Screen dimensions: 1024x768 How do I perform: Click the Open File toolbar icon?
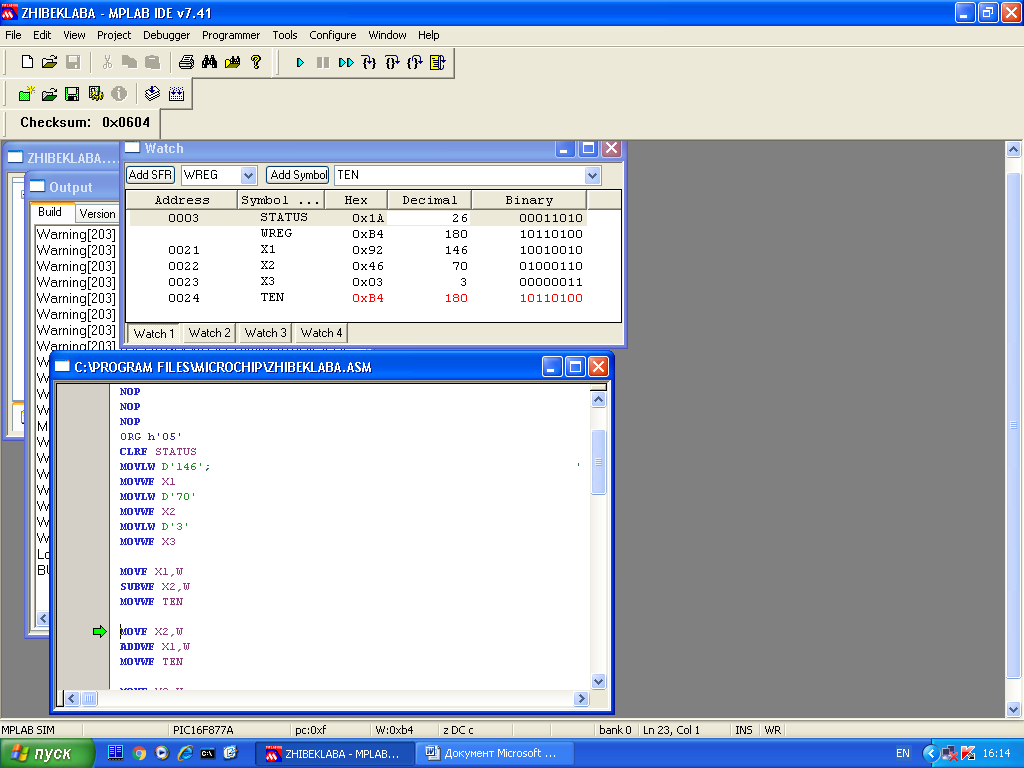click(50, 62)
